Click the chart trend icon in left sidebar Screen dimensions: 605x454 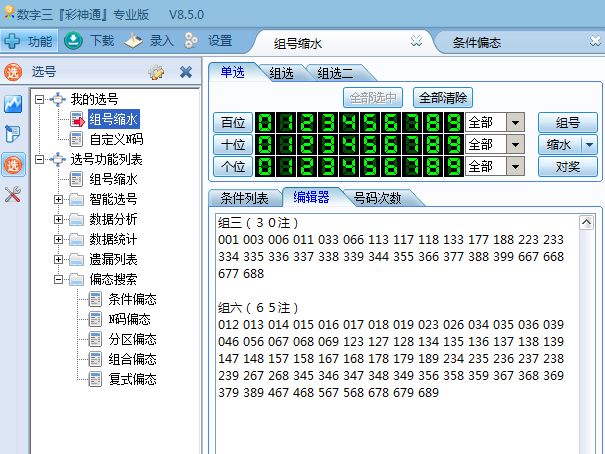click(14, 104)
